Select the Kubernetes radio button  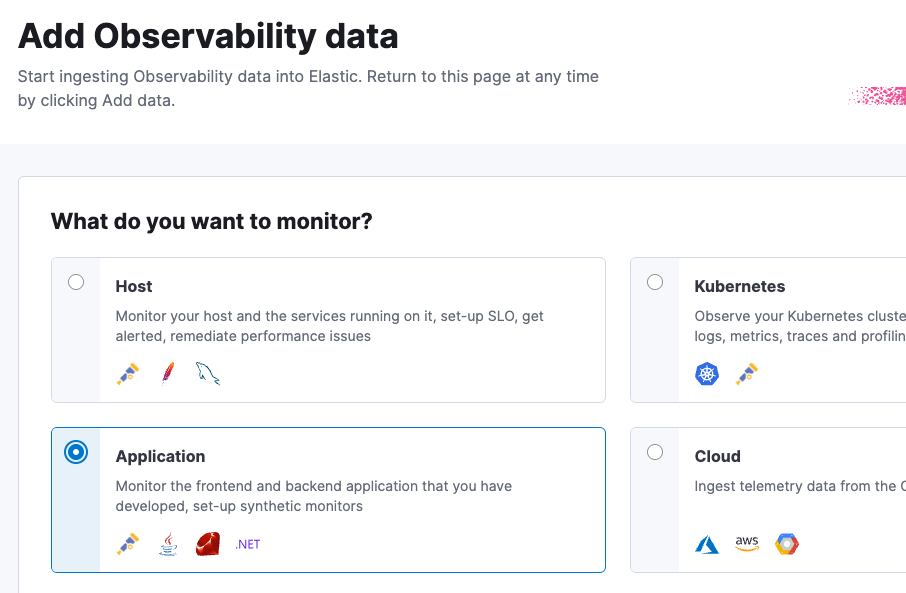click(x=655, y=282)
